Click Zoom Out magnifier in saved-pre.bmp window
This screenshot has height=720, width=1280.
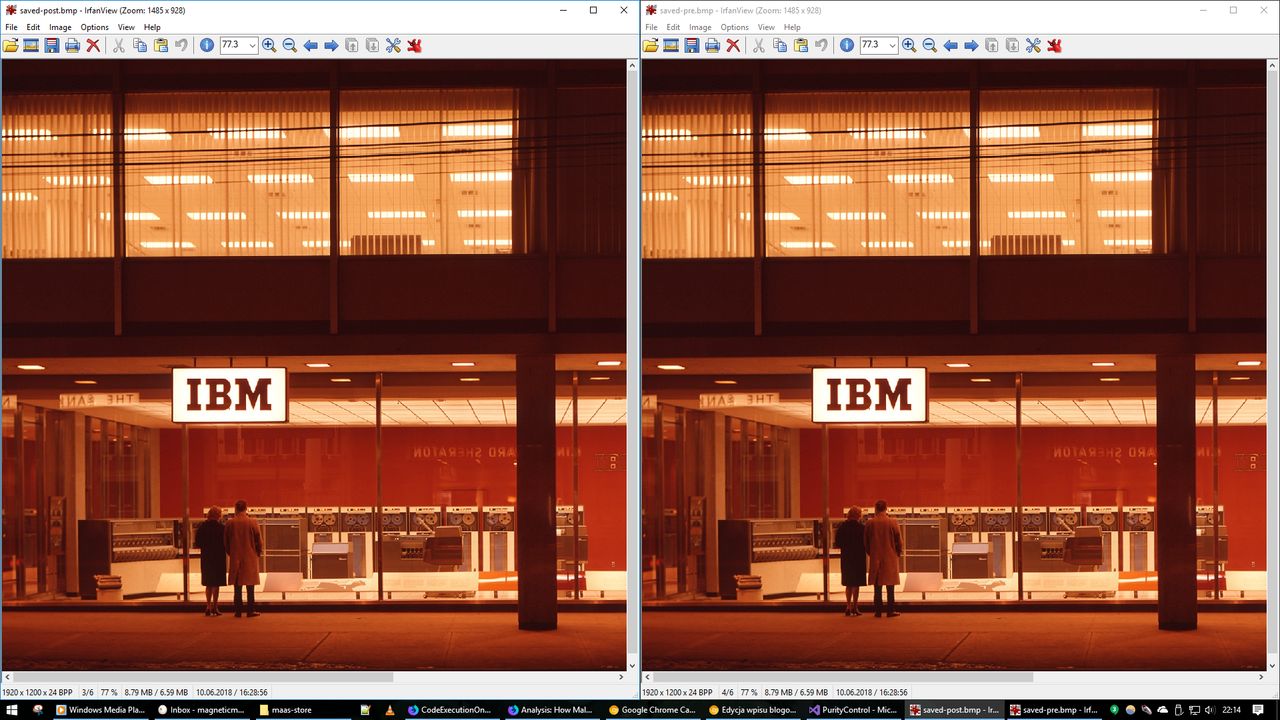pyautogui.click(x=929, y=45)
